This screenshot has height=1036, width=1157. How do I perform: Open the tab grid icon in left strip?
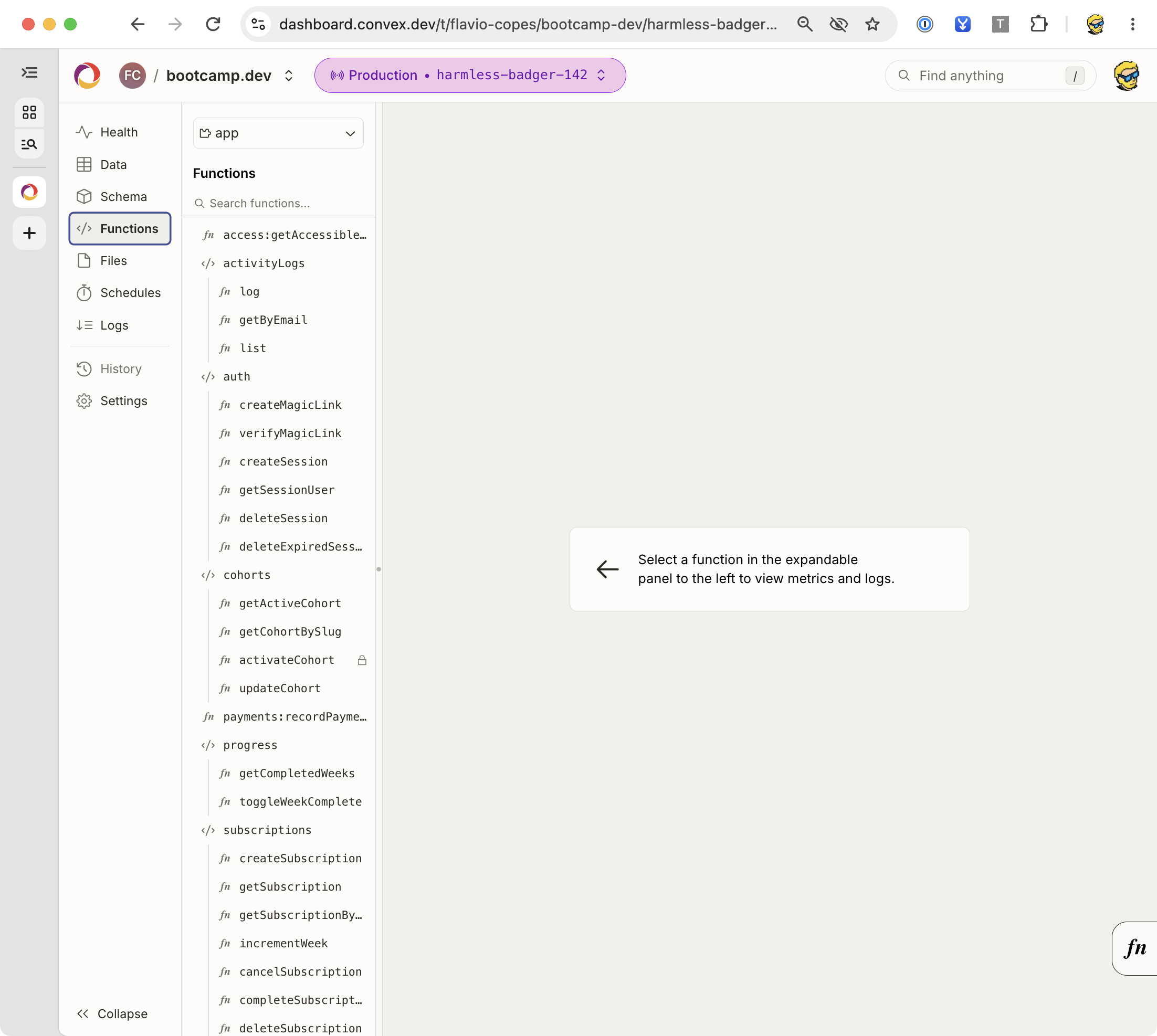29,112
